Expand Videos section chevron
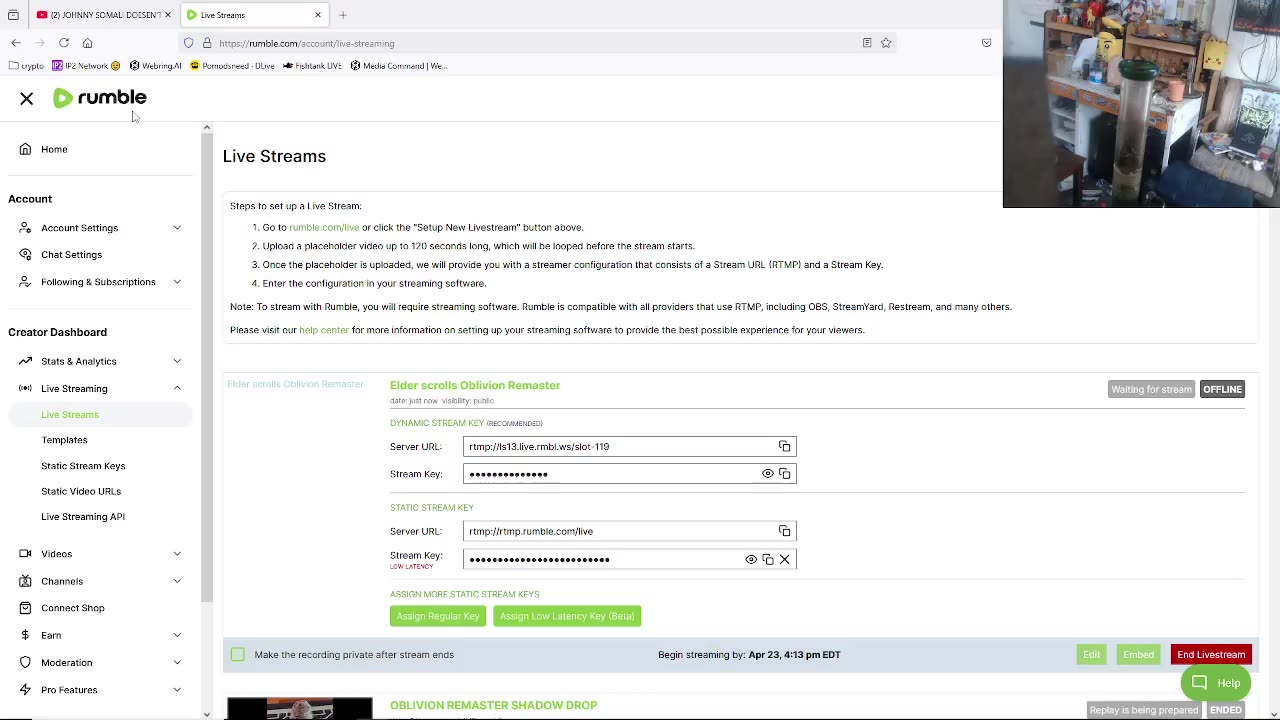Screen dimensions: 1280x720 (177, 554)
